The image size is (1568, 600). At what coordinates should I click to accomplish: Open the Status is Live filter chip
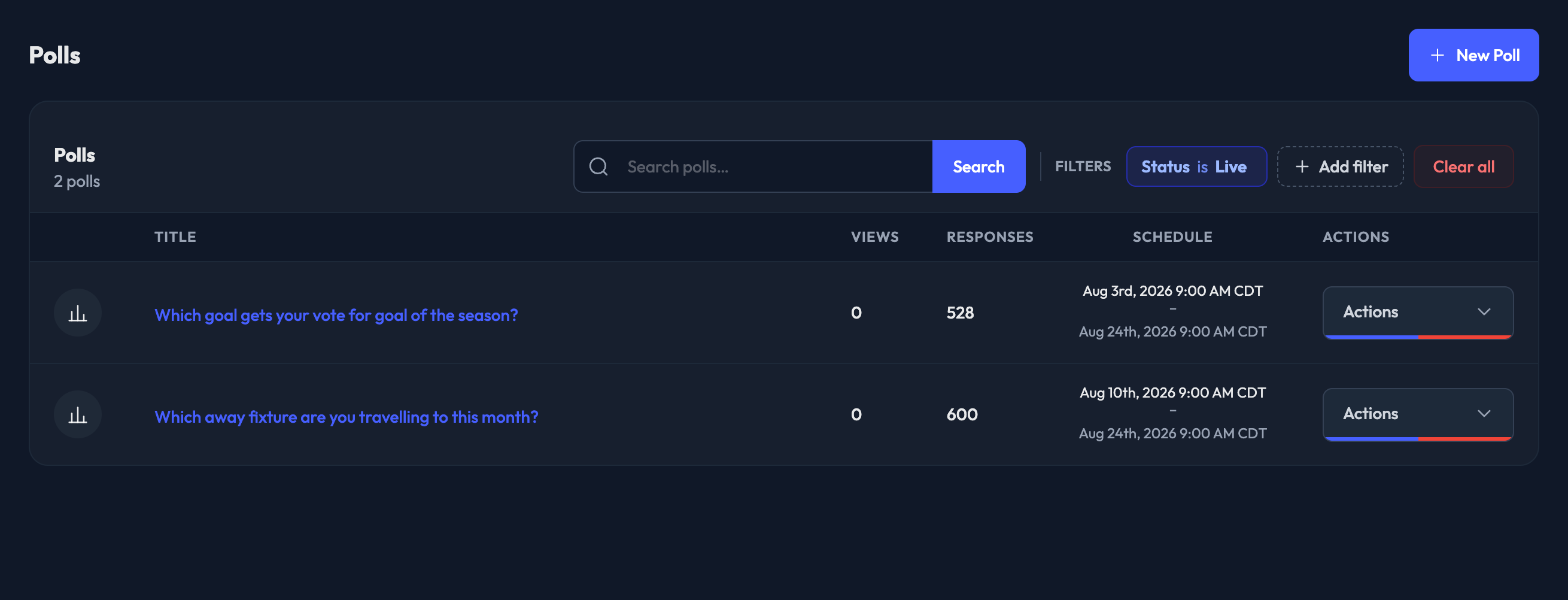[1196, 166]
